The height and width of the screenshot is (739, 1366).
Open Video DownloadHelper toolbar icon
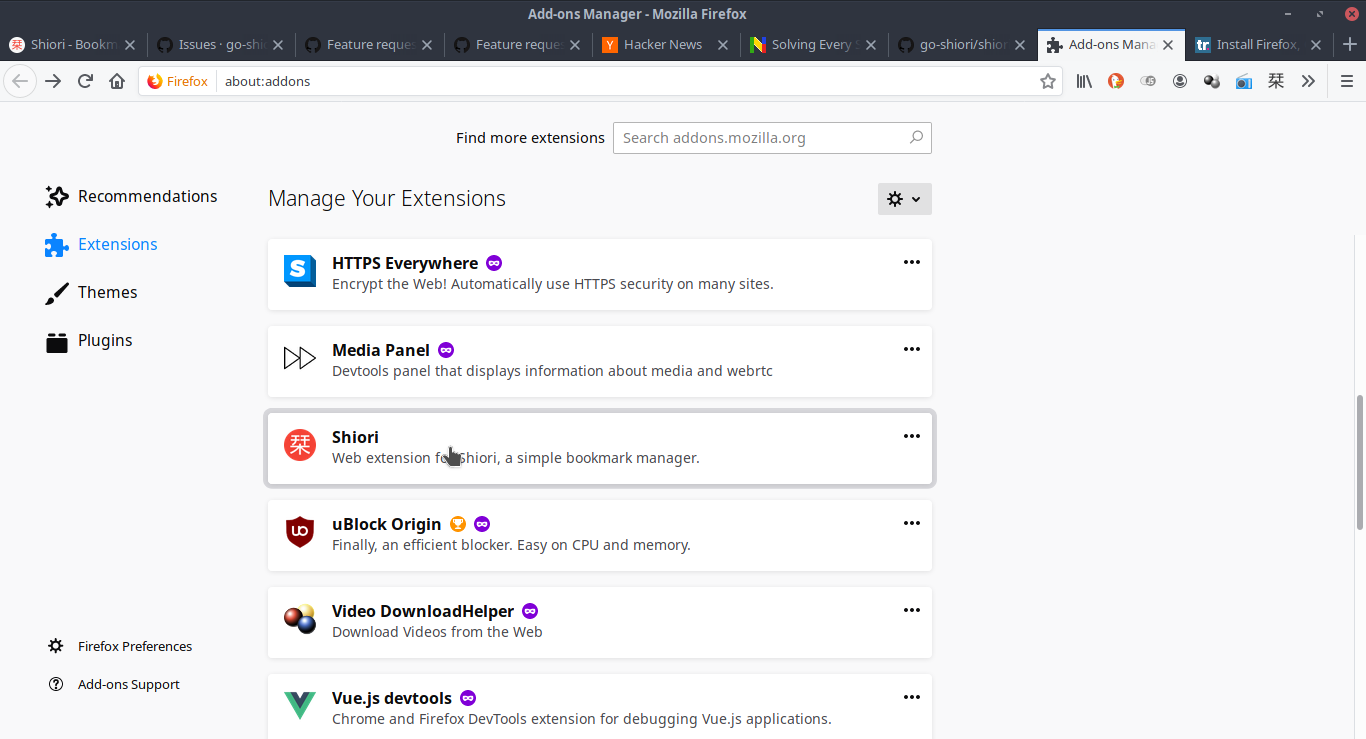click(1212, 81)
